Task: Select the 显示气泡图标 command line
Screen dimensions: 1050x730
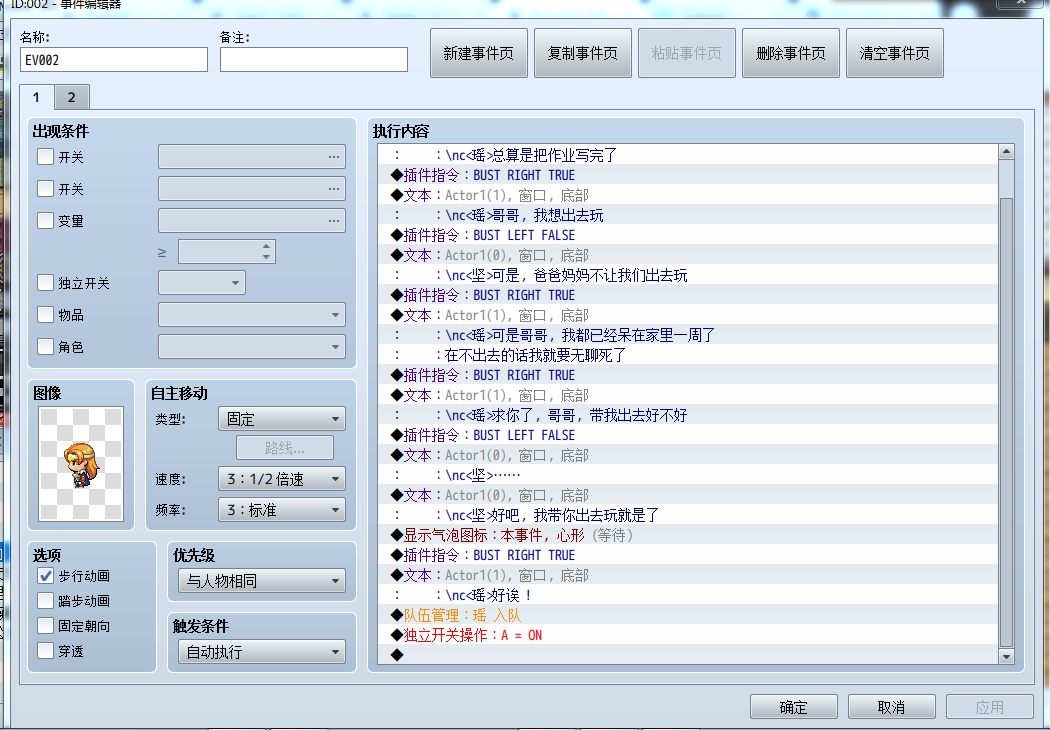Action: pyautogui.click(x=688, y=535)
